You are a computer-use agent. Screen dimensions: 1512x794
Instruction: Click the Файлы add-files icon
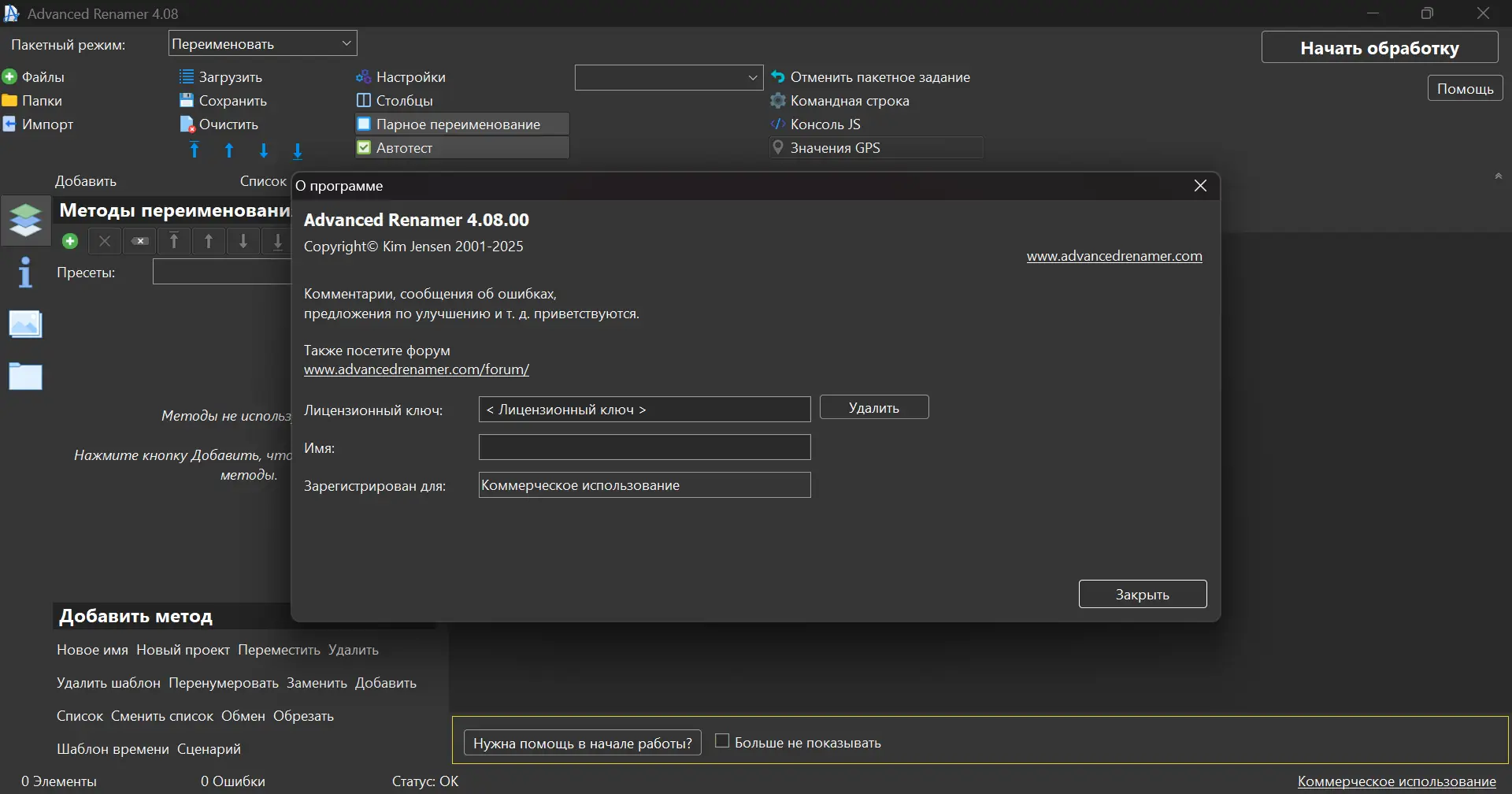(x=9, y=76)
